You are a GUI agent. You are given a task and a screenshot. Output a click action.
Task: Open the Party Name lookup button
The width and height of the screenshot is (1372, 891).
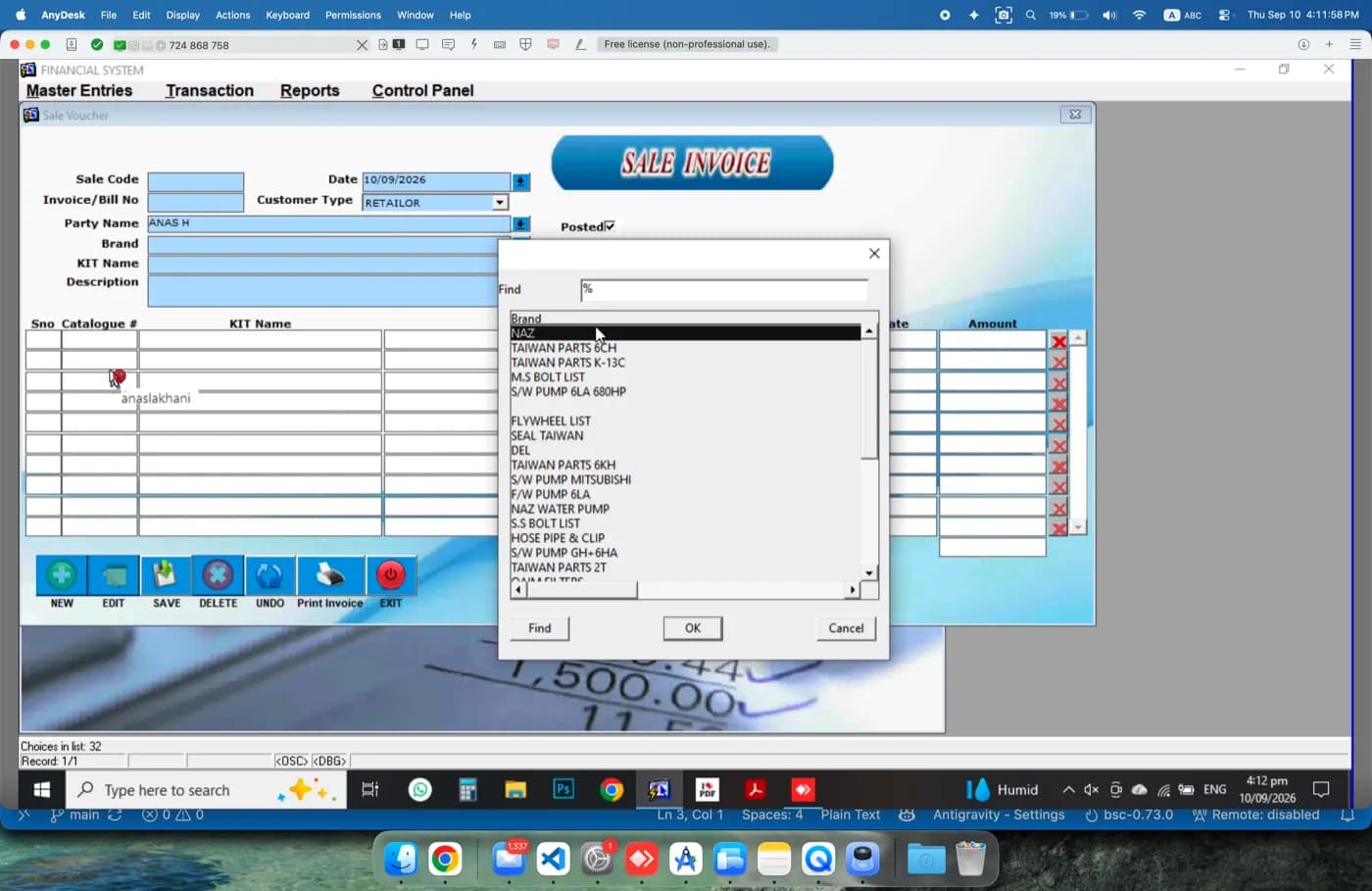tap(521, 223)
